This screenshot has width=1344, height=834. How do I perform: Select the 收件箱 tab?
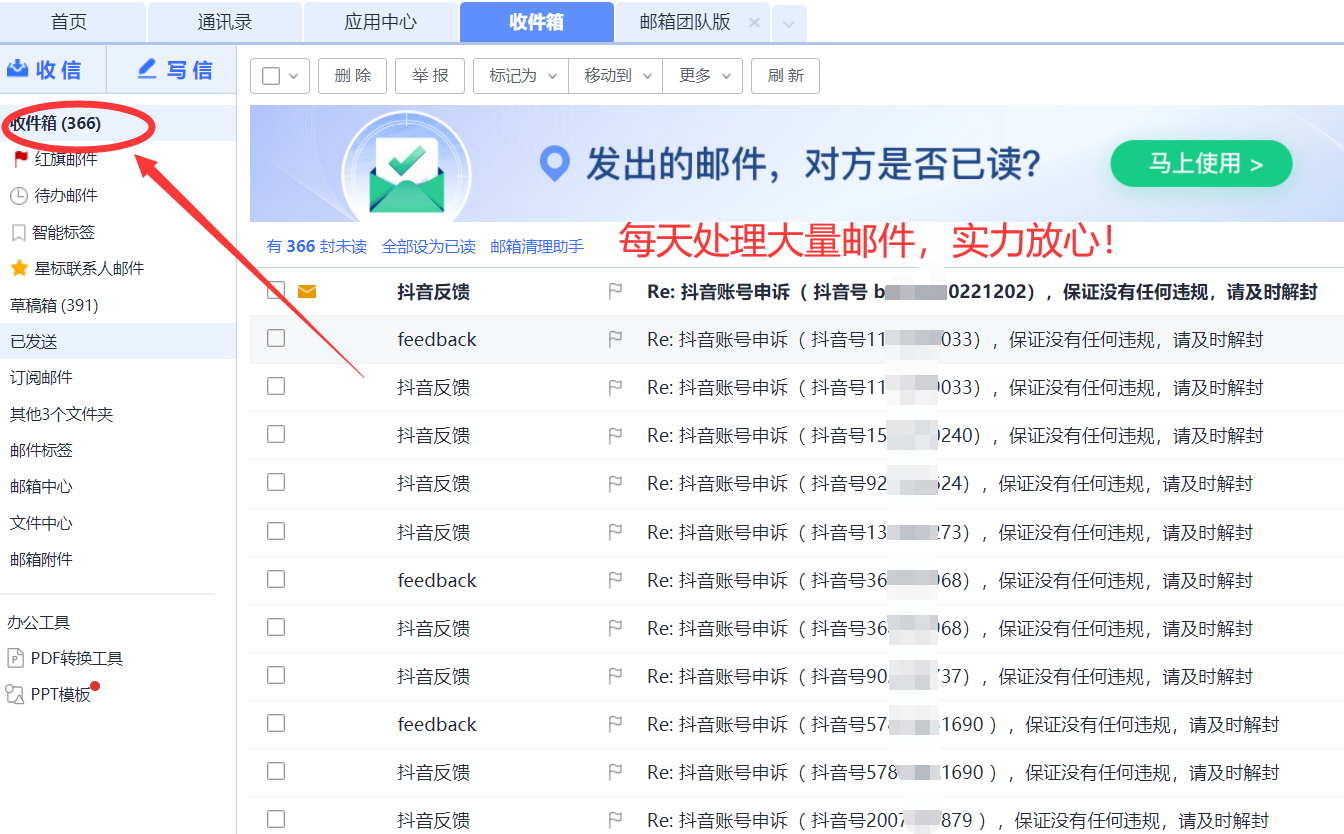point(537,22)
